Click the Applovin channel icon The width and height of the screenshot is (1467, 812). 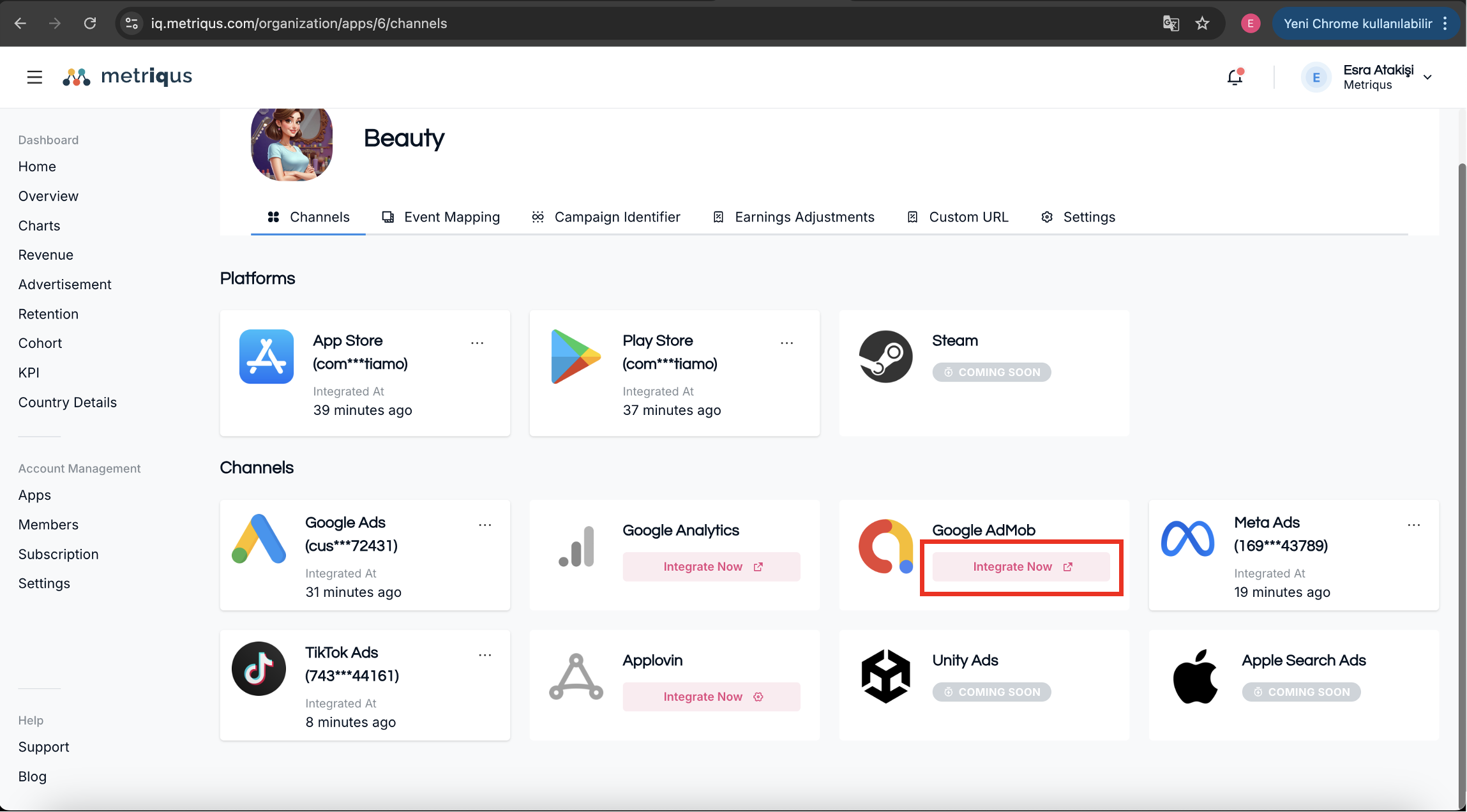pos(576,677)
